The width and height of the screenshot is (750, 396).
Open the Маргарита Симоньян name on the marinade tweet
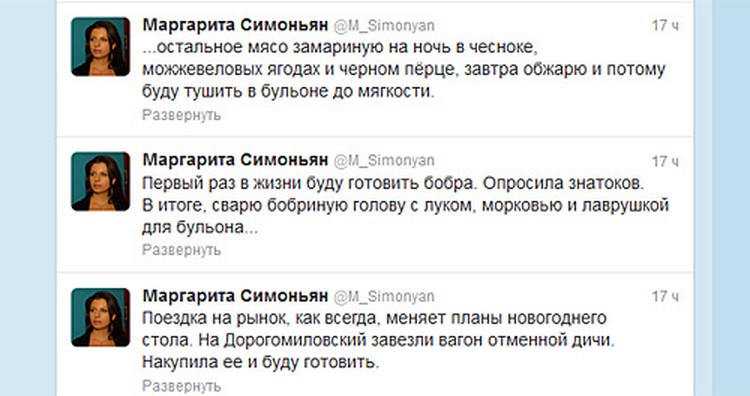click(235, 25)
